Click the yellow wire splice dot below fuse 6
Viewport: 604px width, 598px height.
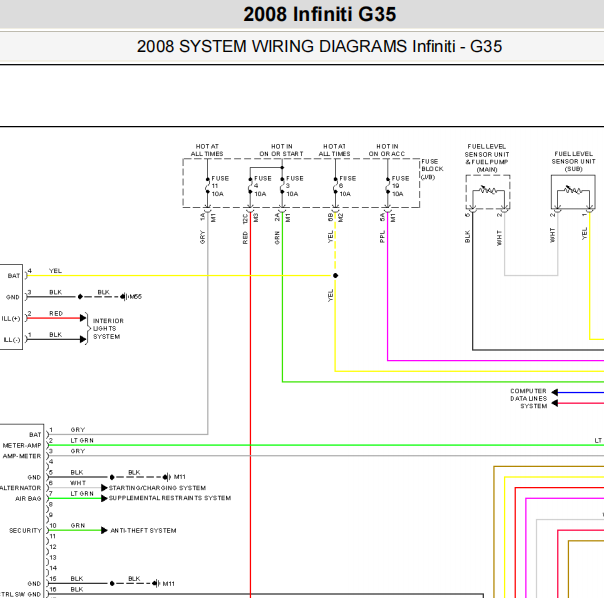point(336,275)
